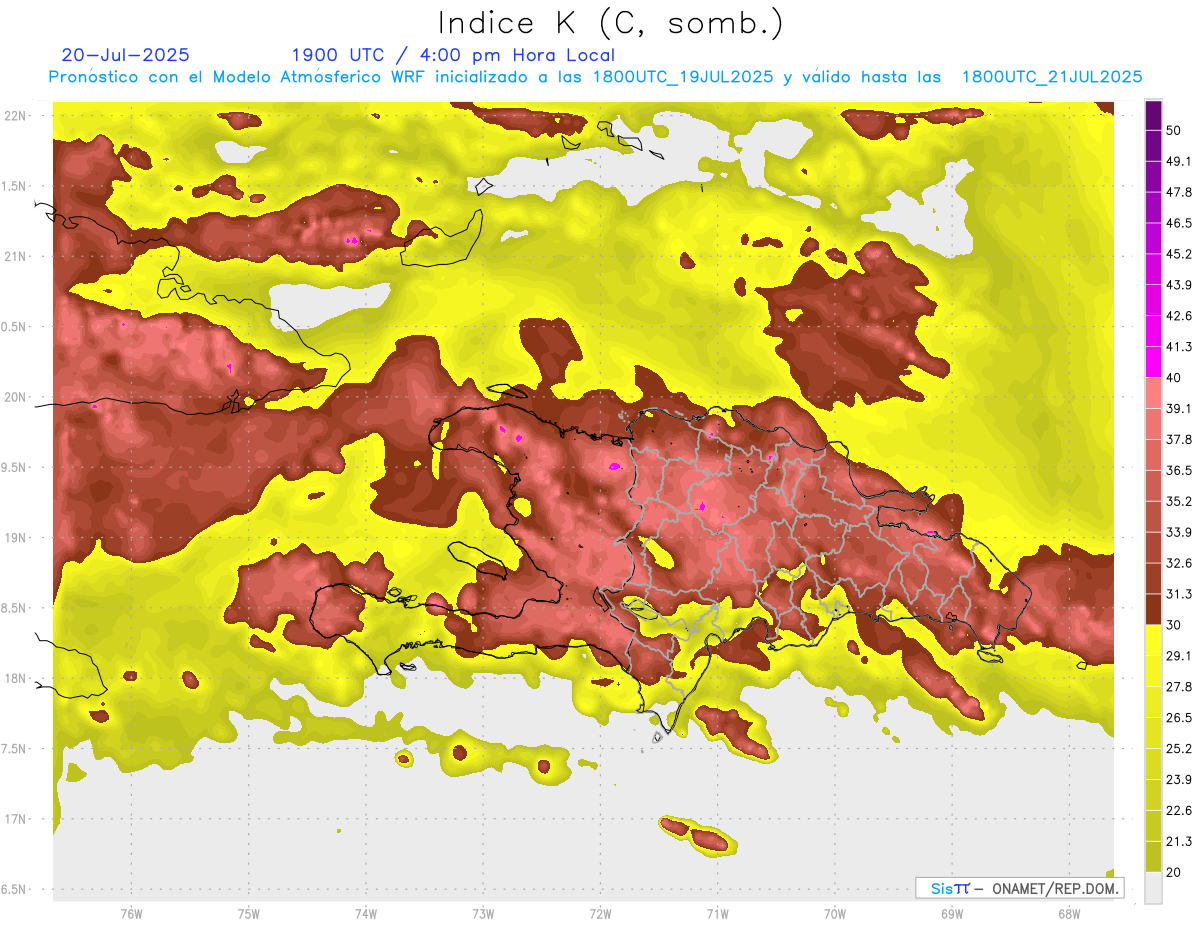Screen dimensions: 1200x927
Task: Select the light gray swatch below 20
Action: click(x=1153, y=888)
